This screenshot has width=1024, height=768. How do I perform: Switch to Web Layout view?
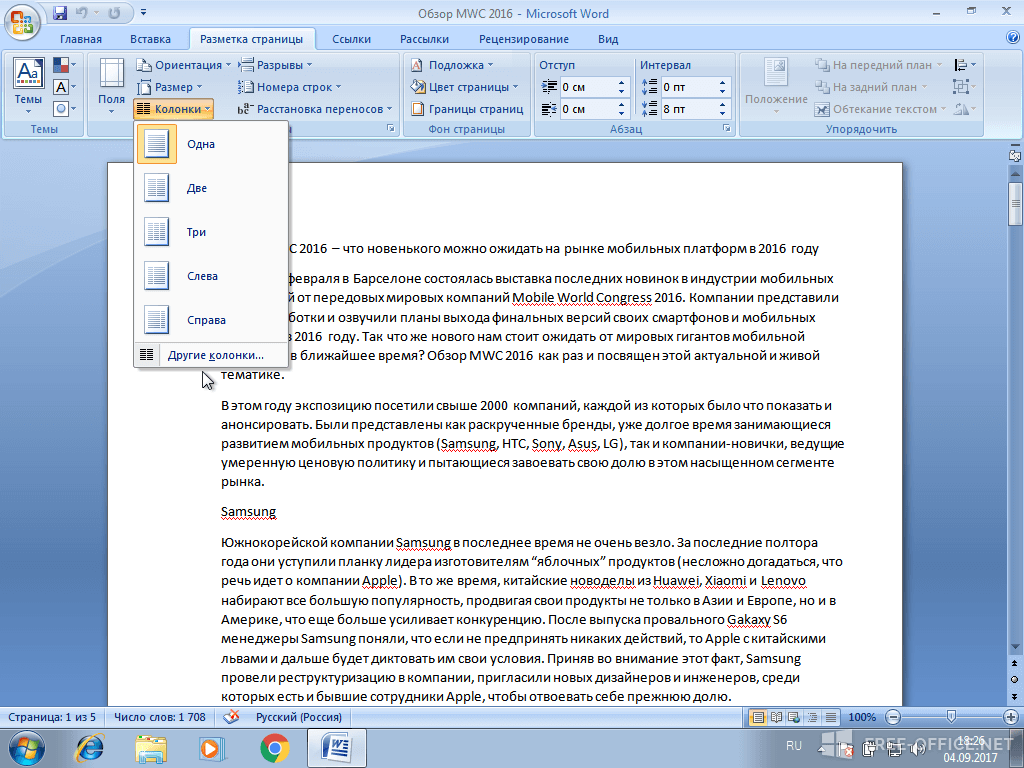(794, 717)
